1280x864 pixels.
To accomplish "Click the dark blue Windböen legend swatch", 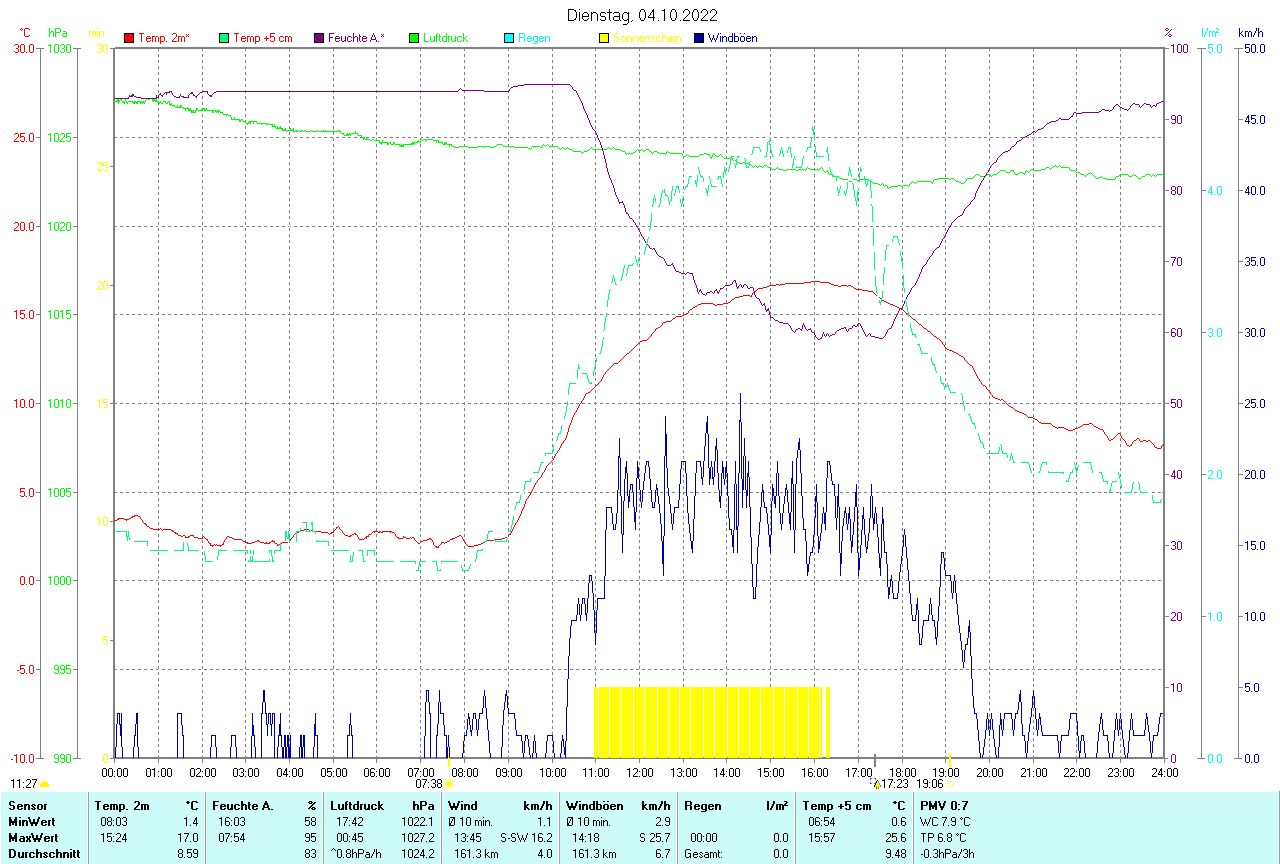I will [x=699, y=38].
